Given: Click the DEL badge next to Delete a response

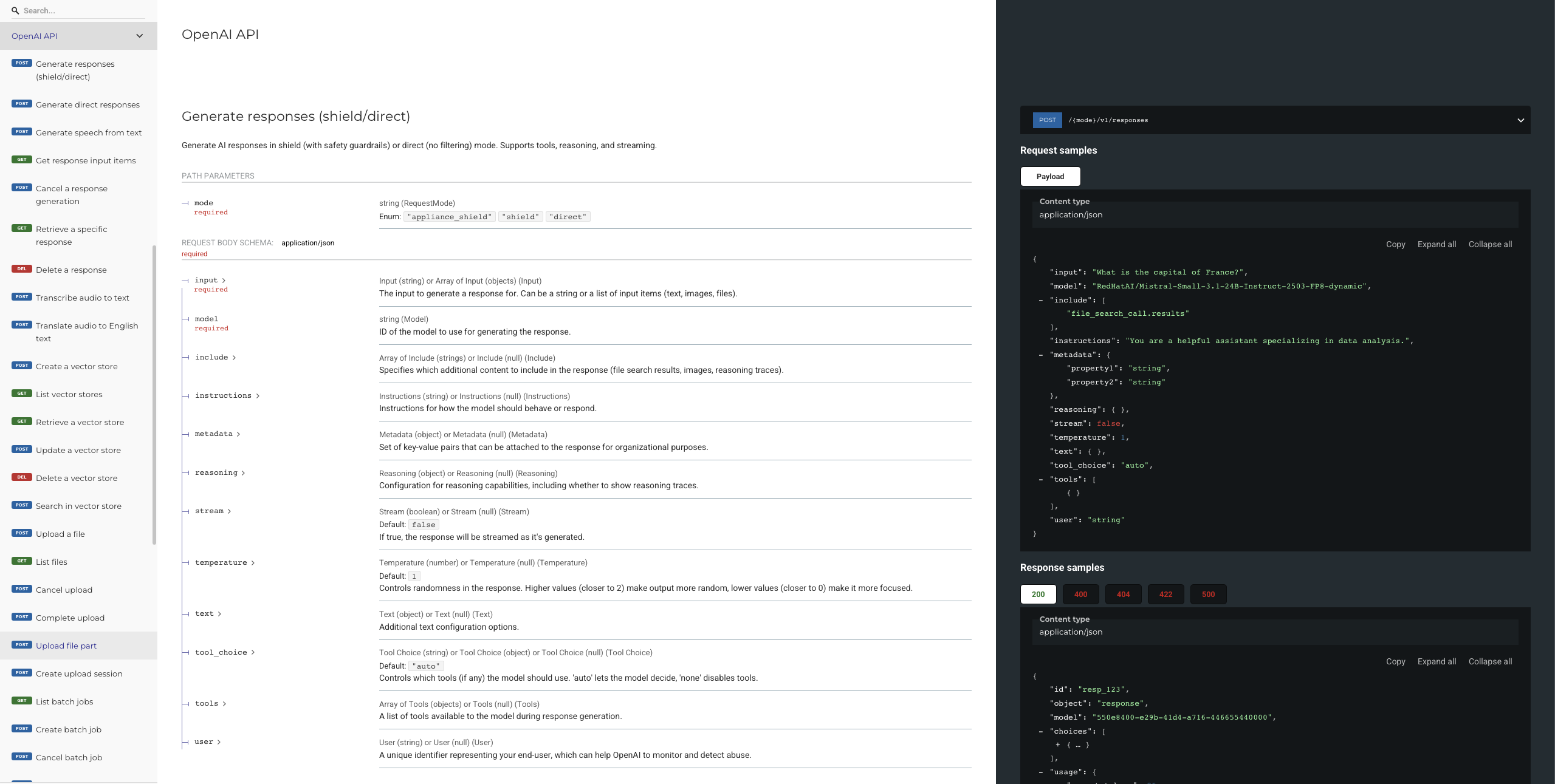Looking at the screenshot, I should [x=21, y=269].
